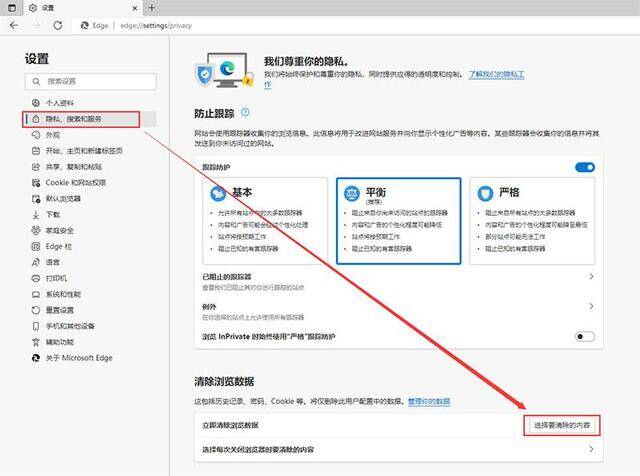Click the 共享、复制和粘贴 icon
The height and width of the screenshot is (476, 640).
[36, 167]
